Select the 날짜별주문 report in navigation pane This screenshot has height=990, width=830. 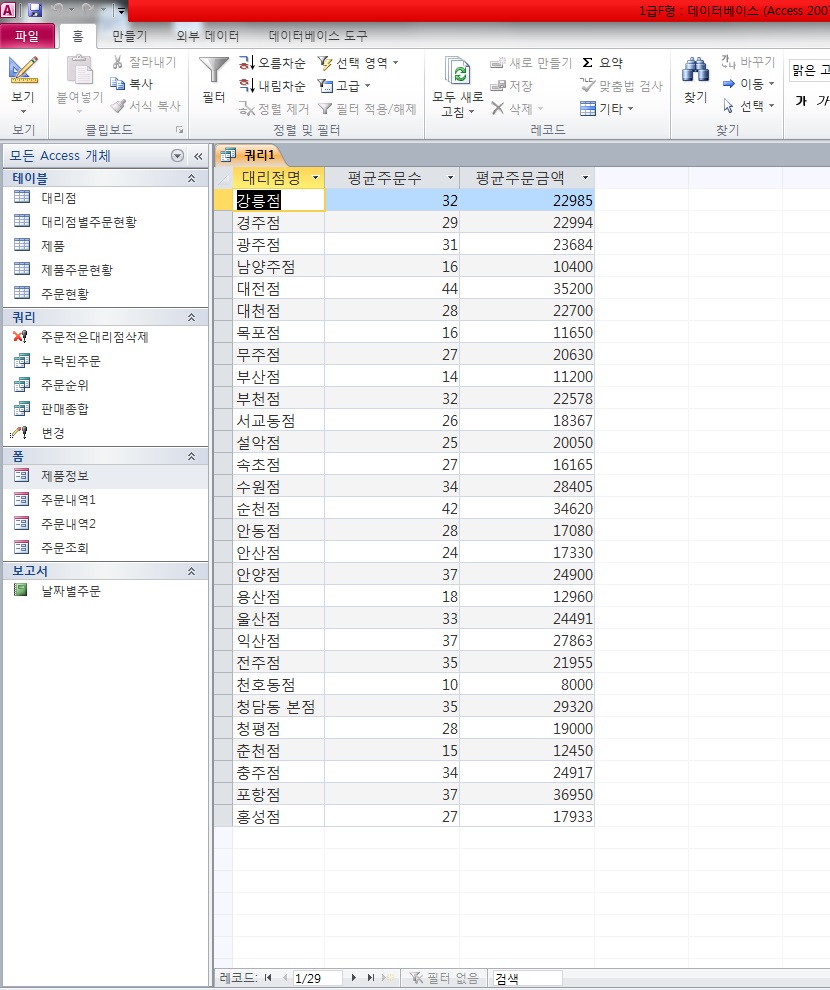point(71,591)
